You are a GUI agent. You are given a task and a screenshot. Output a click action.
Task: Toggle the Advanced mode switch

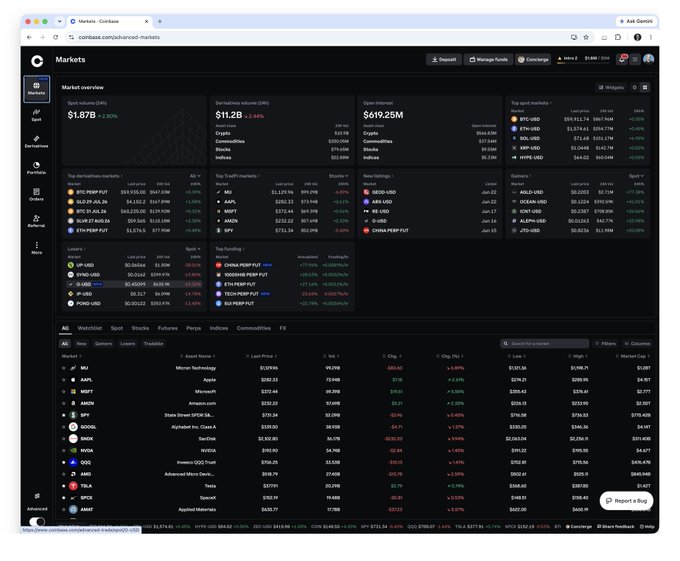pyautogui.click(x=37, y=522)
